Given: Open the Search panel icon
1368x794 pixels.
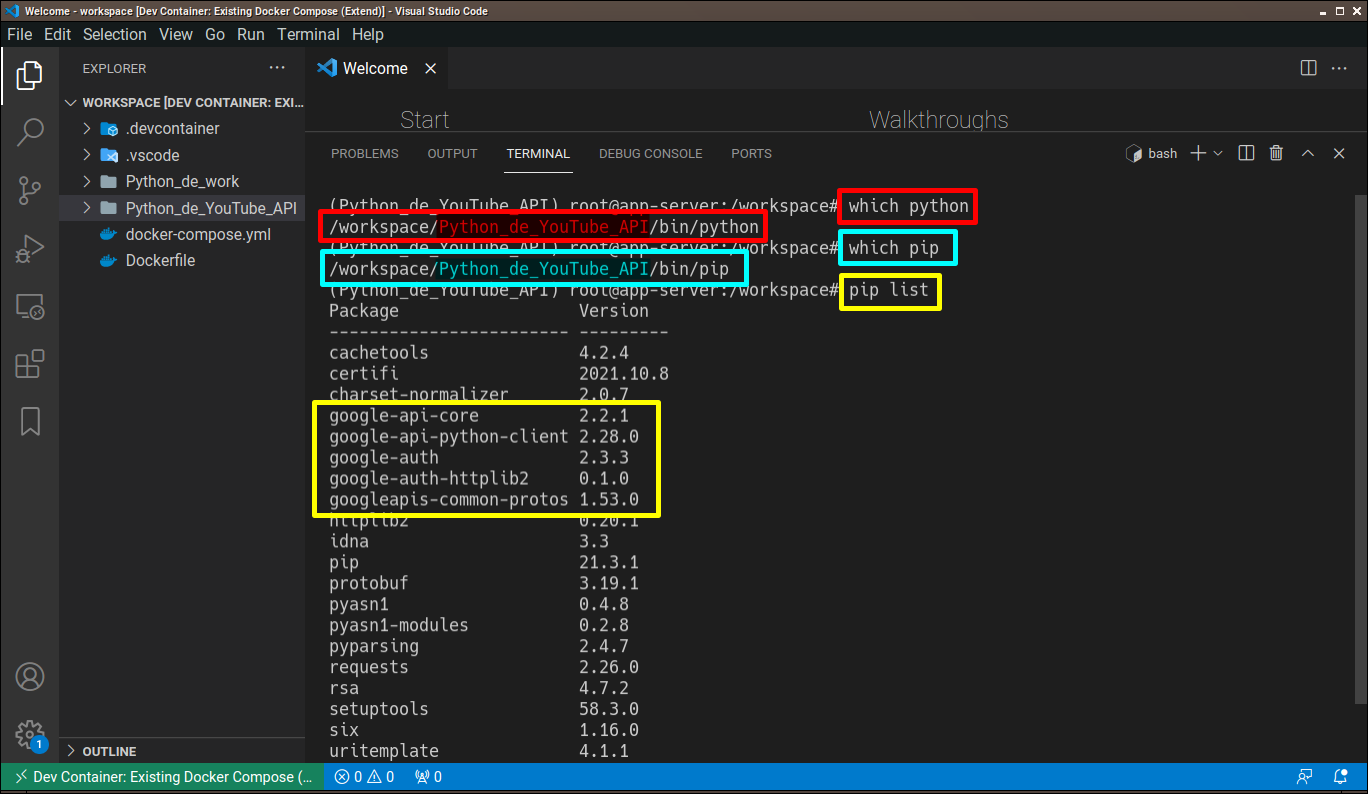Looking at the screenshot, I should click(30, 131).
